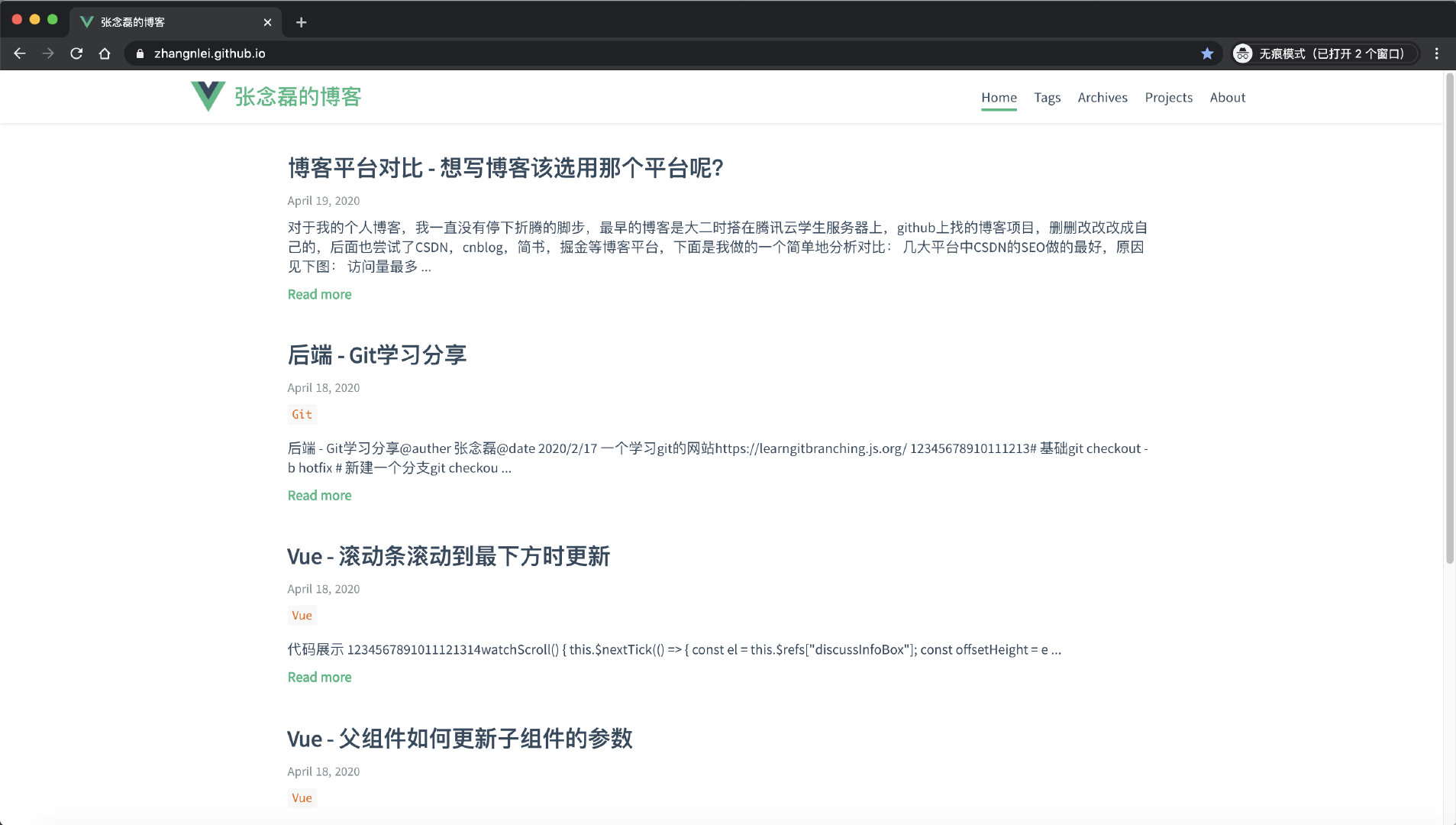
Task: Open the post Vue - 滚动条滚动到最下方时更新
Action: pyautogui.click(x=449, y=556)
